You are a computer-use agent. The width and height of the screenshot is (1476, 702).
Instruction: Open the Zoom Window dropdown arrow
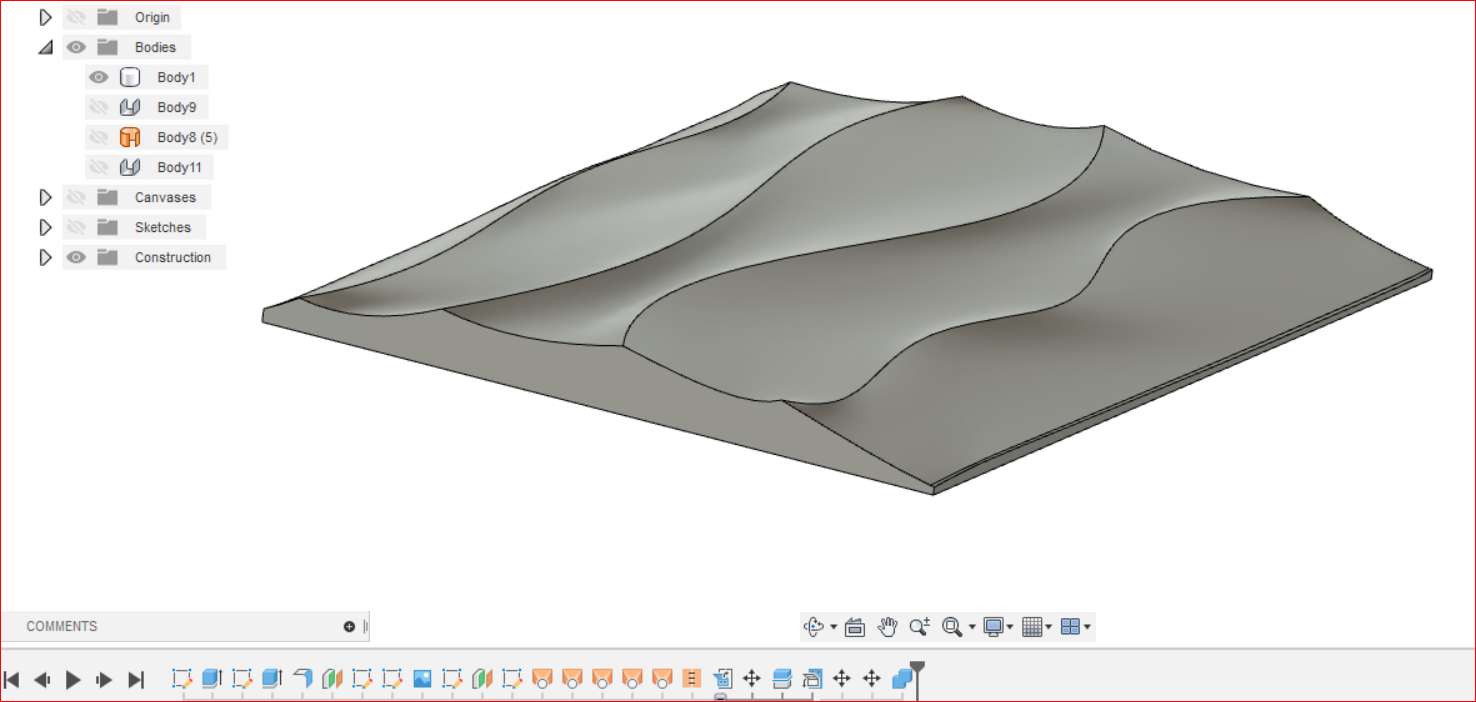[x=972, y=628]
